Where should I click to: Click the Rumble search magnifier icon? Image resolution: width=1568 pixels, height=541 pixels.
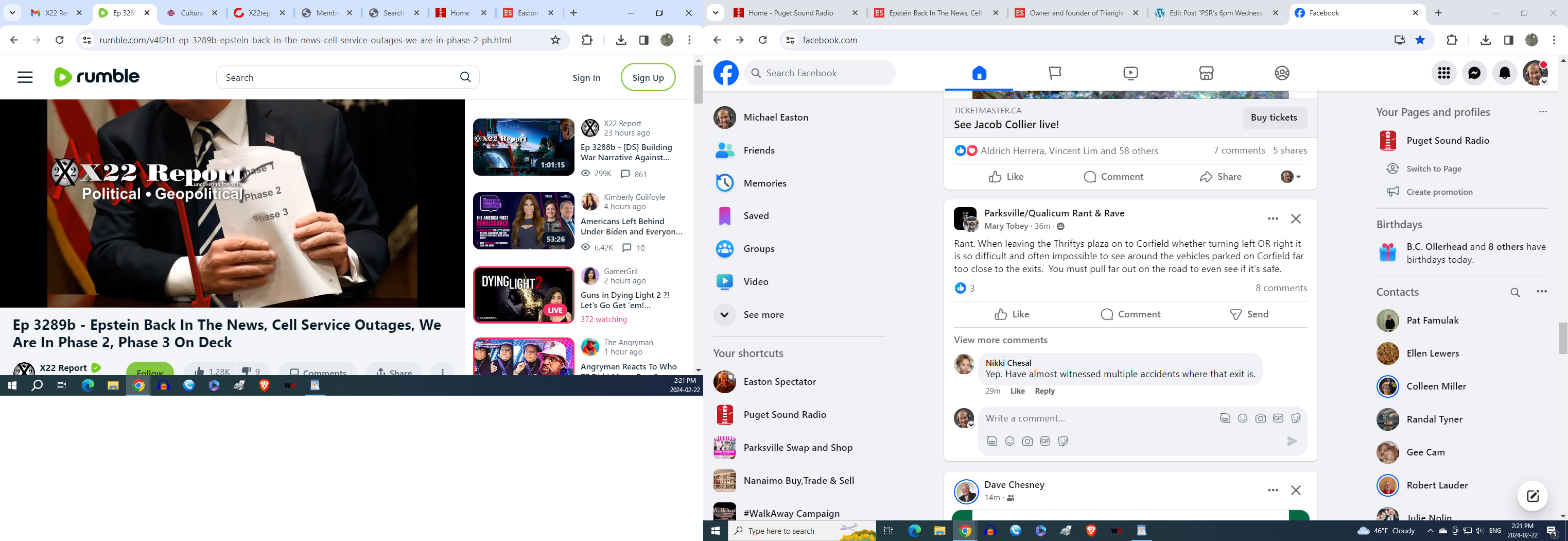[x=465, y=77]
